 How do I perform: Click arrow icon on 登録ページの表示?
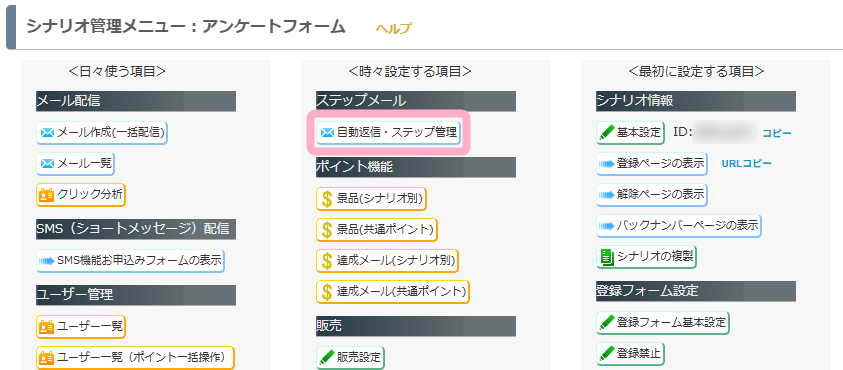pyautogui.click(x=608, y=164)
